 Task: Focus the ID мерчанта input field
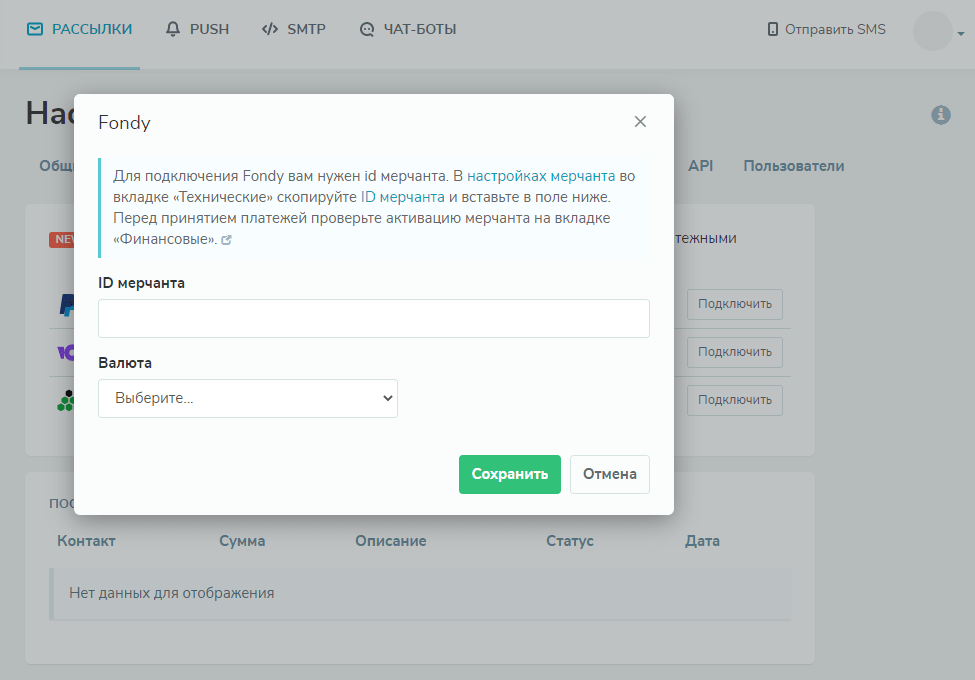(x=373, y=318)
